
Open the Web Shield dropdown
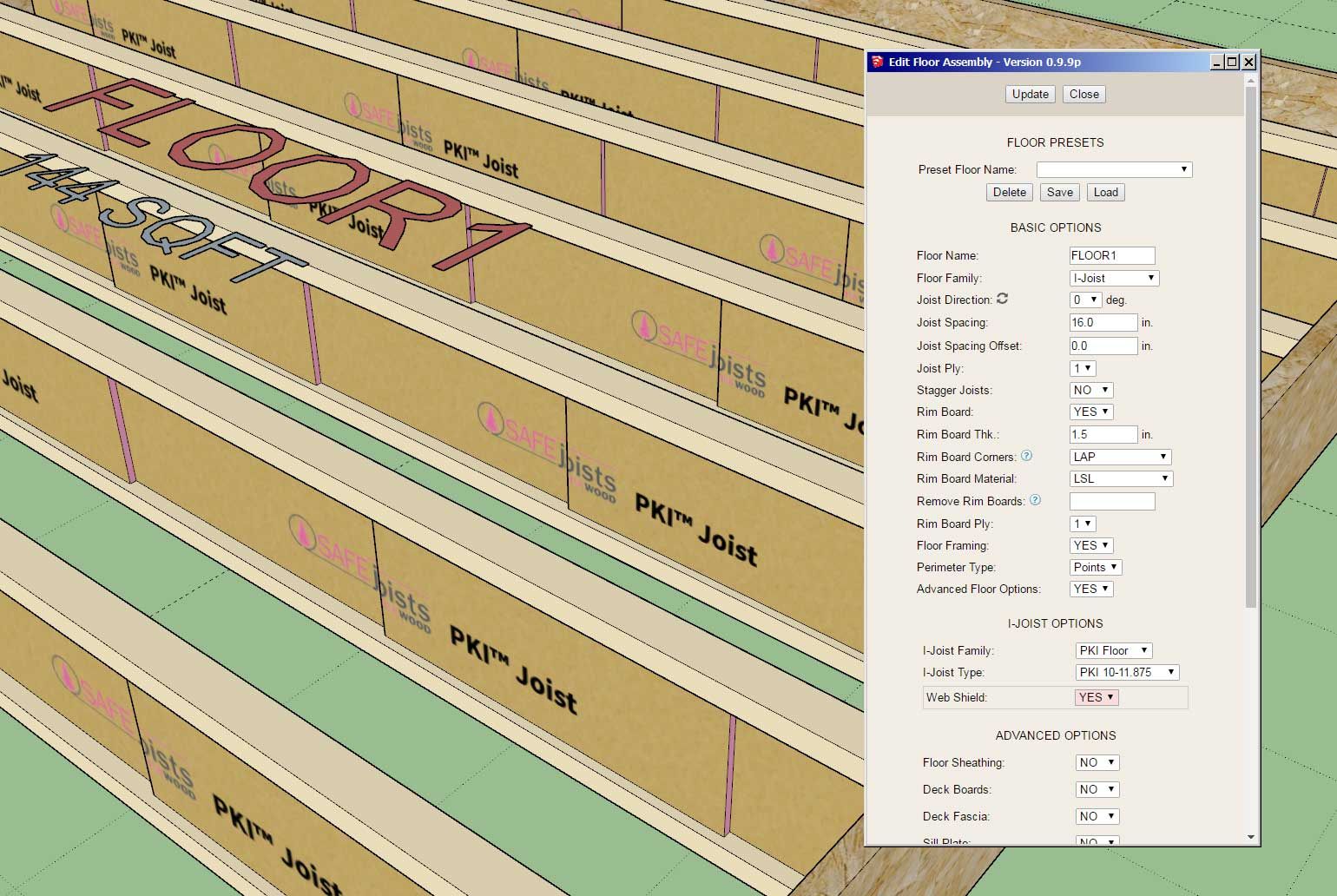click(1097, 697)
